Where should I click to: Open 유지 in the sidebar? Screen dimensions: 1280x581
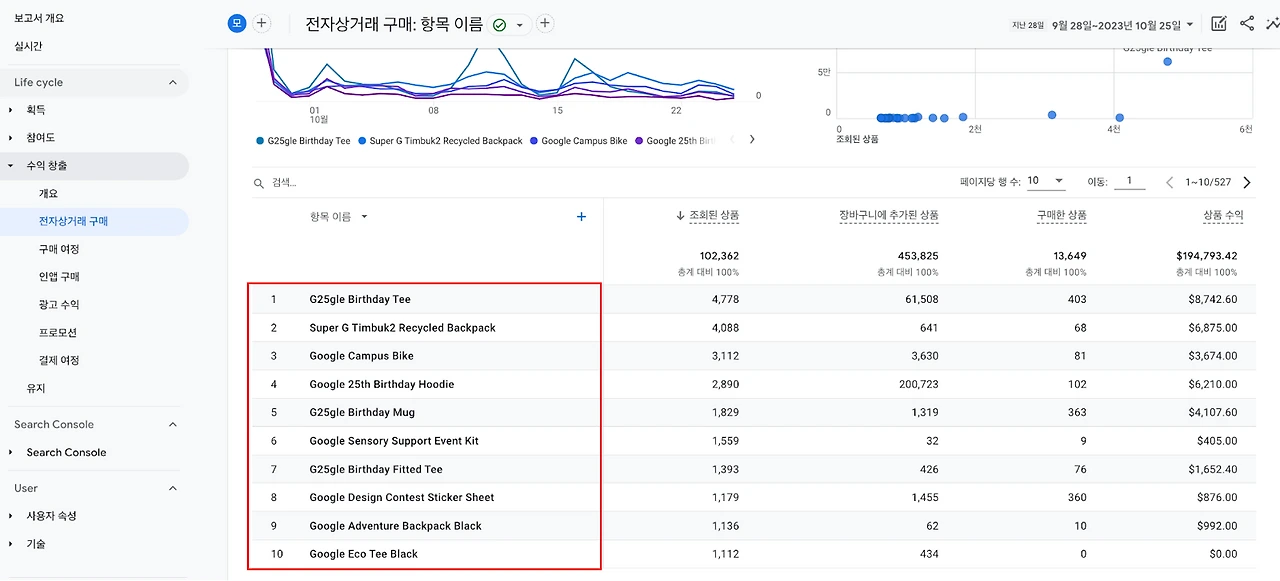(x=36, y=388)
